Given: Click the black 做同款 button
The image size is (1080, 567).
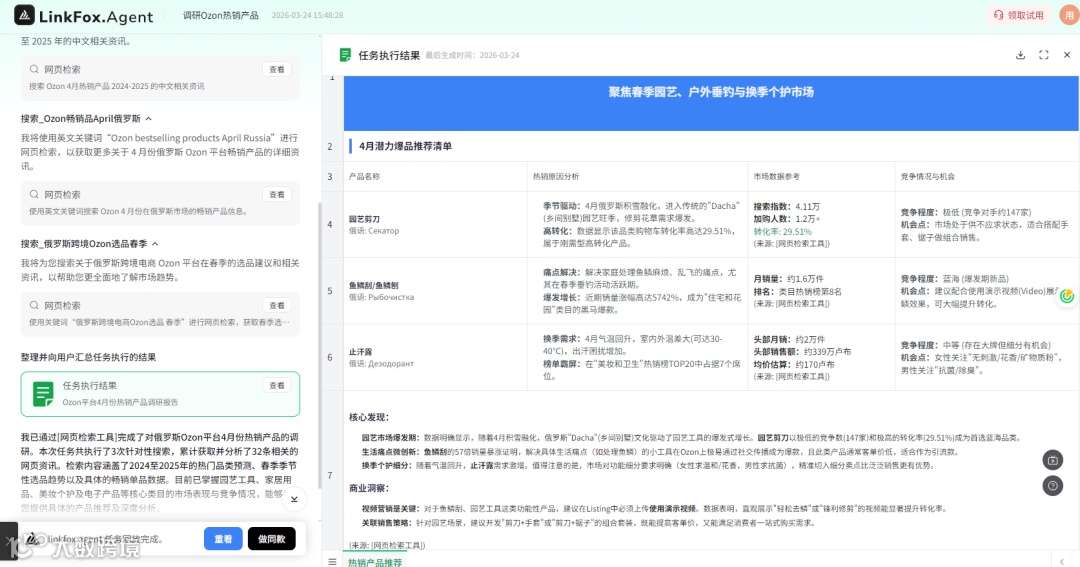Looking at the screenshot, I should tap(271, 539).
